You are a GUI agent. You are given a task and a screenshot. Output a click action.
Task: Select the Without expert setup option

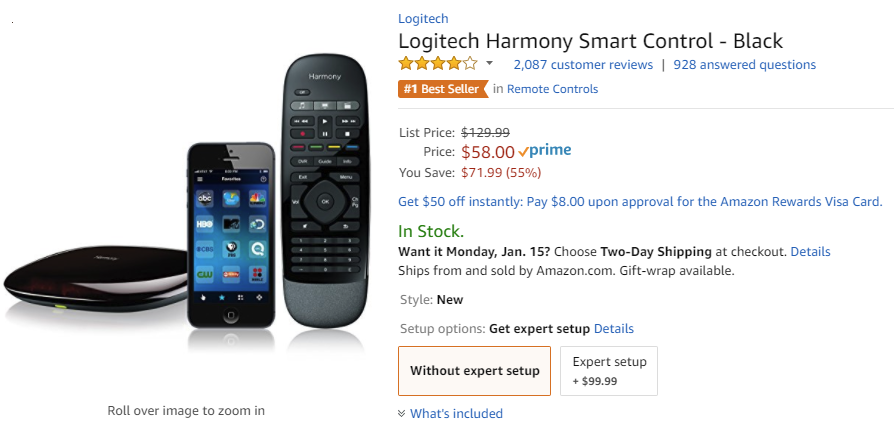tap(474, 371)
